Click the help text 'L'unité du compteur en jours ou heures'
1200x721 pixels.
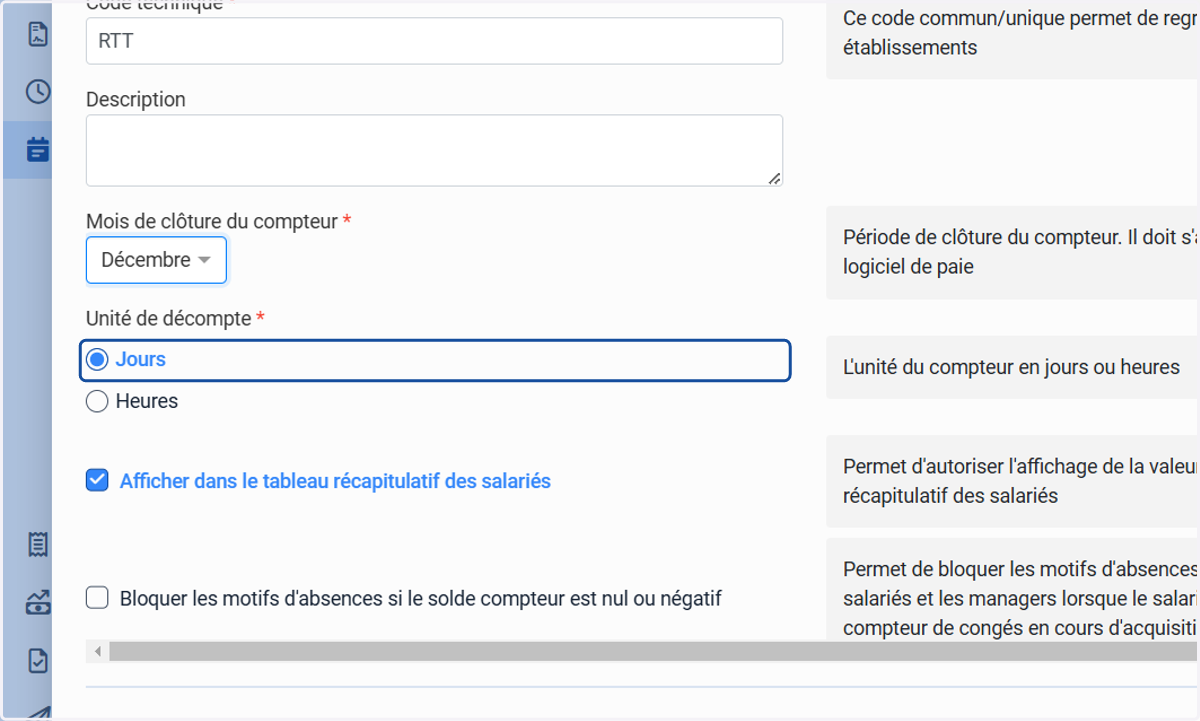pyautogui.click(x=1012, y=368)
